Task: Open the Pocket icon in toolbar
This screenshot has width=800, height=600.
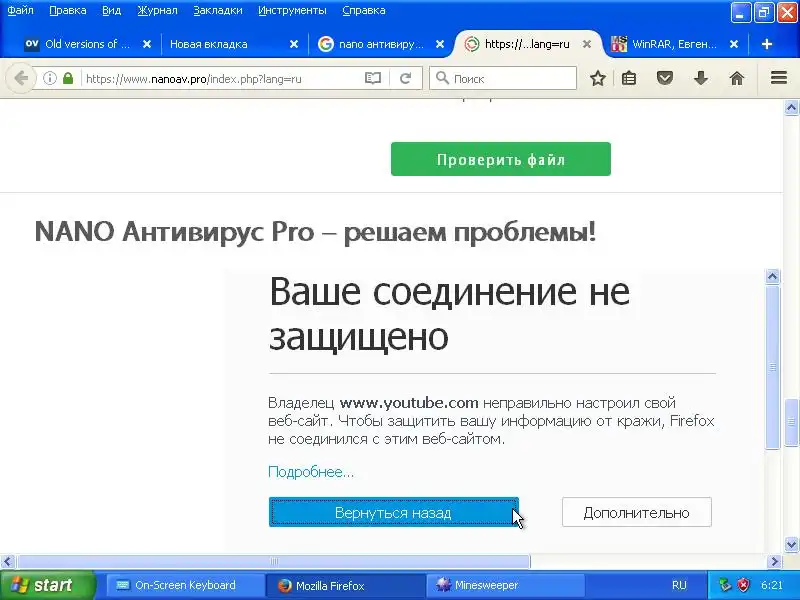Action: (664, 79)
